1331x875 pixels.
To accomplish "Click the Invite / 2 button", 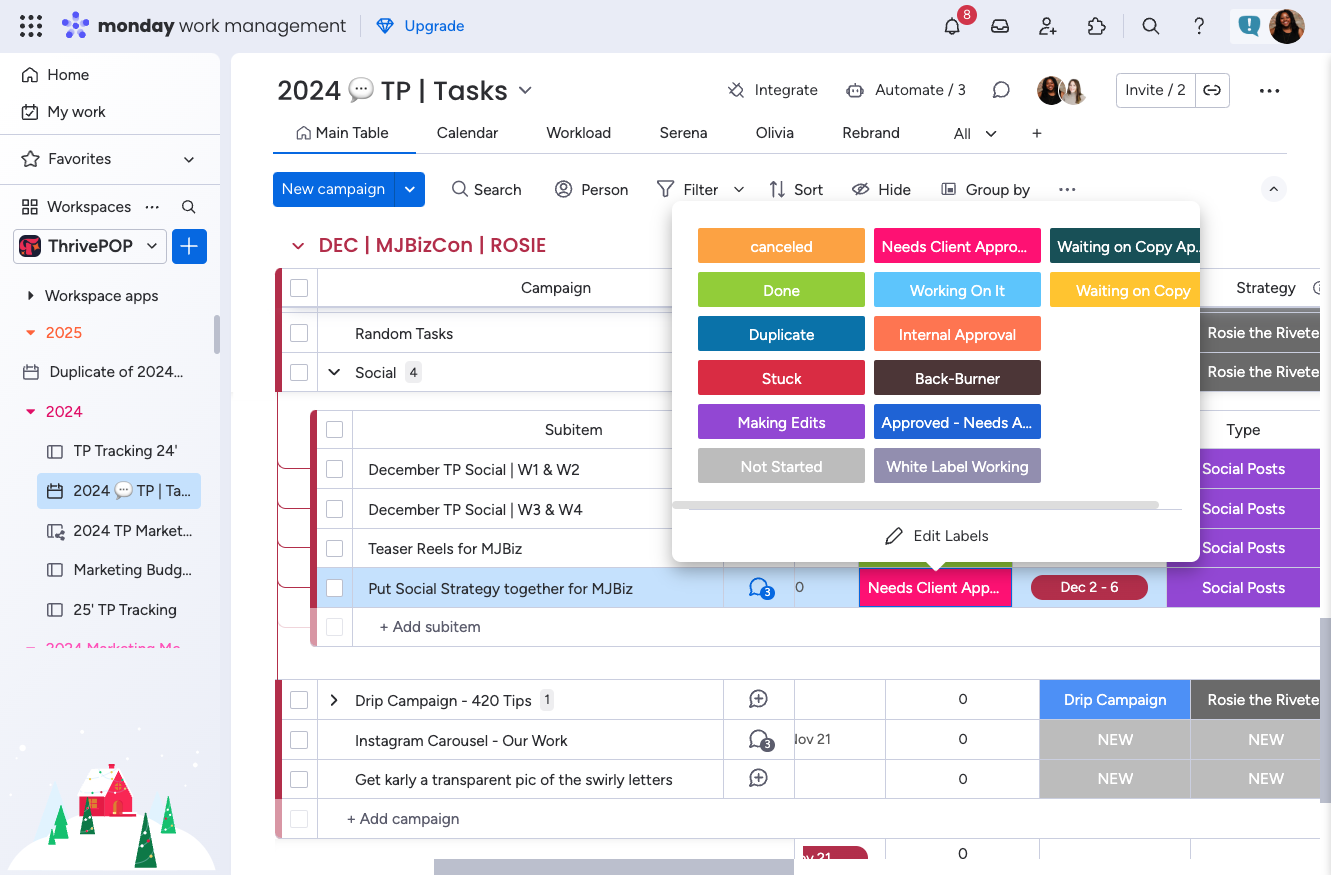I will coord(1155,90).
